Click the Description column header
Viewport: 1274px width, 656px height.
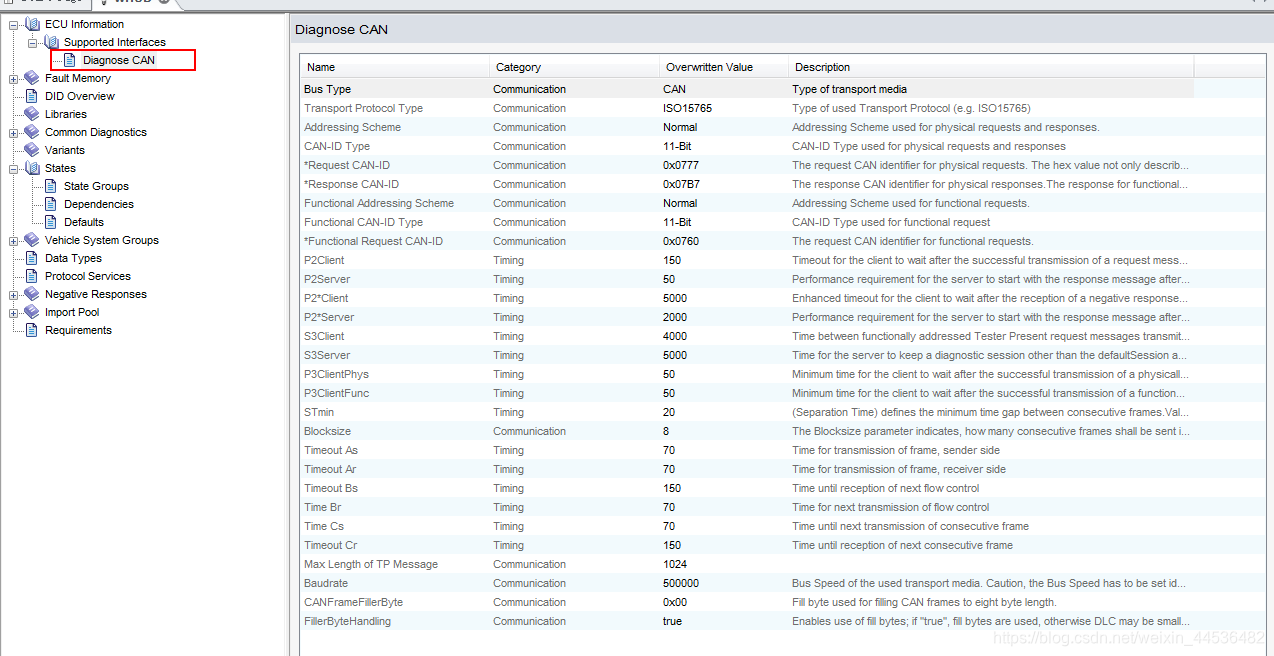point(991,67)
